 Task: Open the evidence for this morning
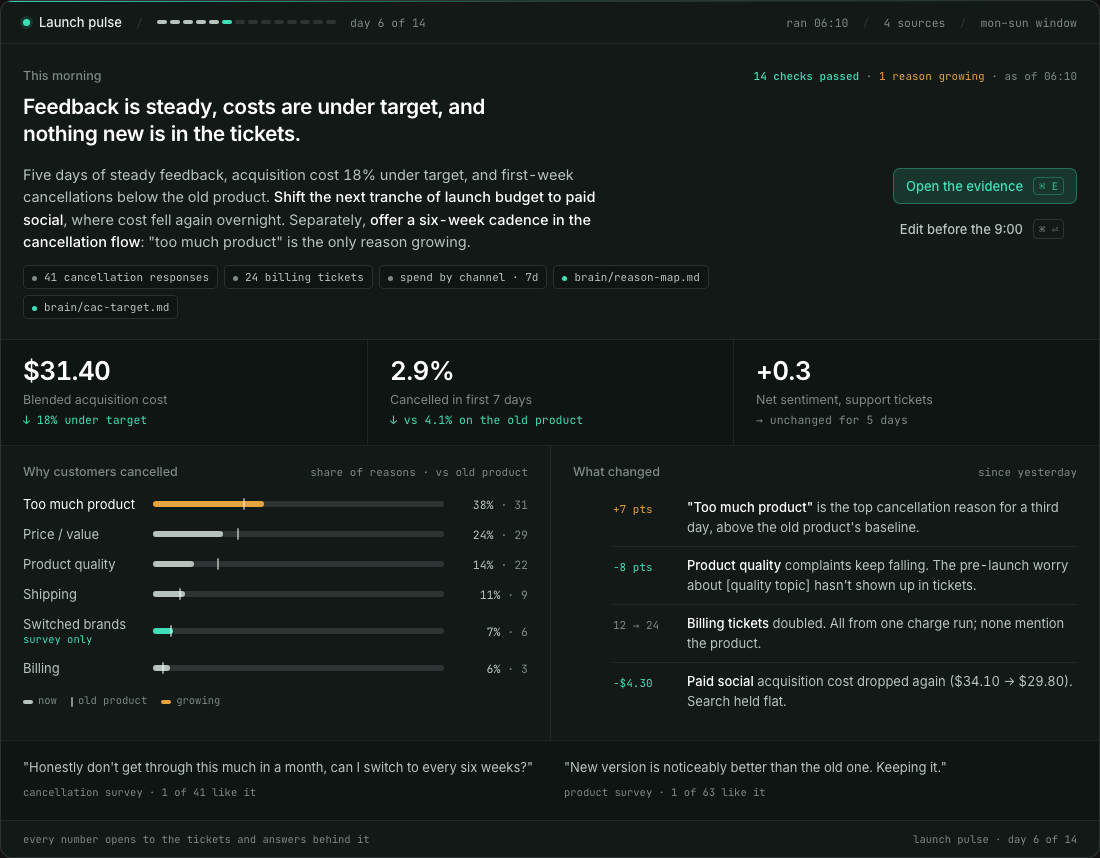984,186
